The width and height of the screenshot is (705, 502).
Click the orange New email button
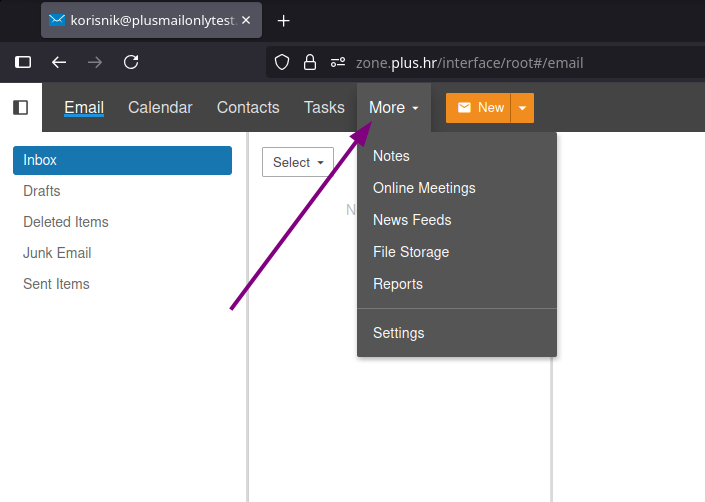(x=478, y=108)
